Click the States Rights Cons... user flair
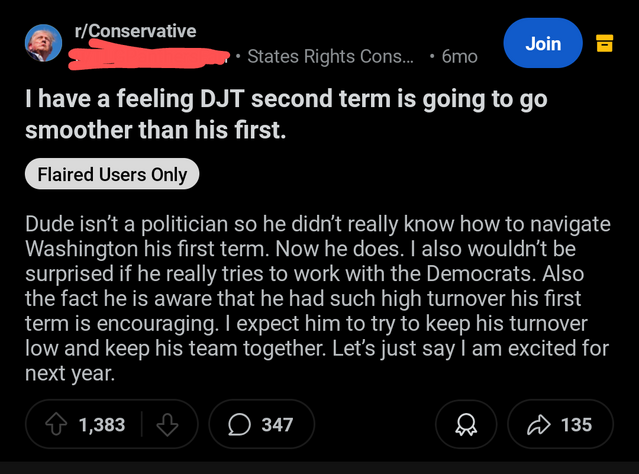639x474 pixels. coord(329,57)
